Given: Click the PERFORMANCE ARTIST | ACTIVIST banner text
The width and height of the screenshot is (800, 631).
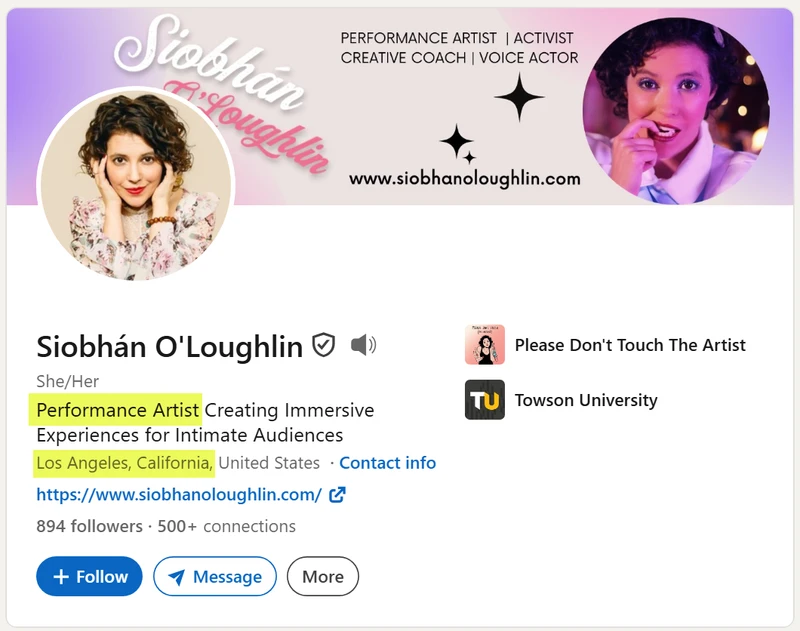Looking at the screenshot, I should pos(457,38).
